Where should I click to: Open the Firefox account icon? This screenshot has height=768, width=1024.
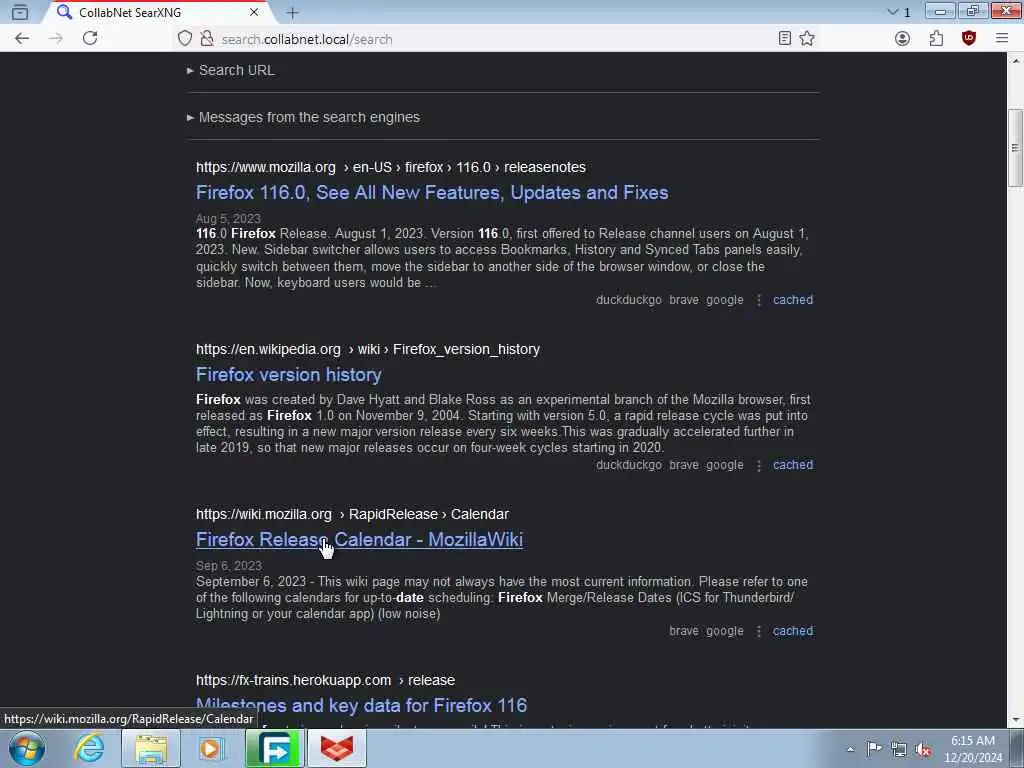pos(903,39)
